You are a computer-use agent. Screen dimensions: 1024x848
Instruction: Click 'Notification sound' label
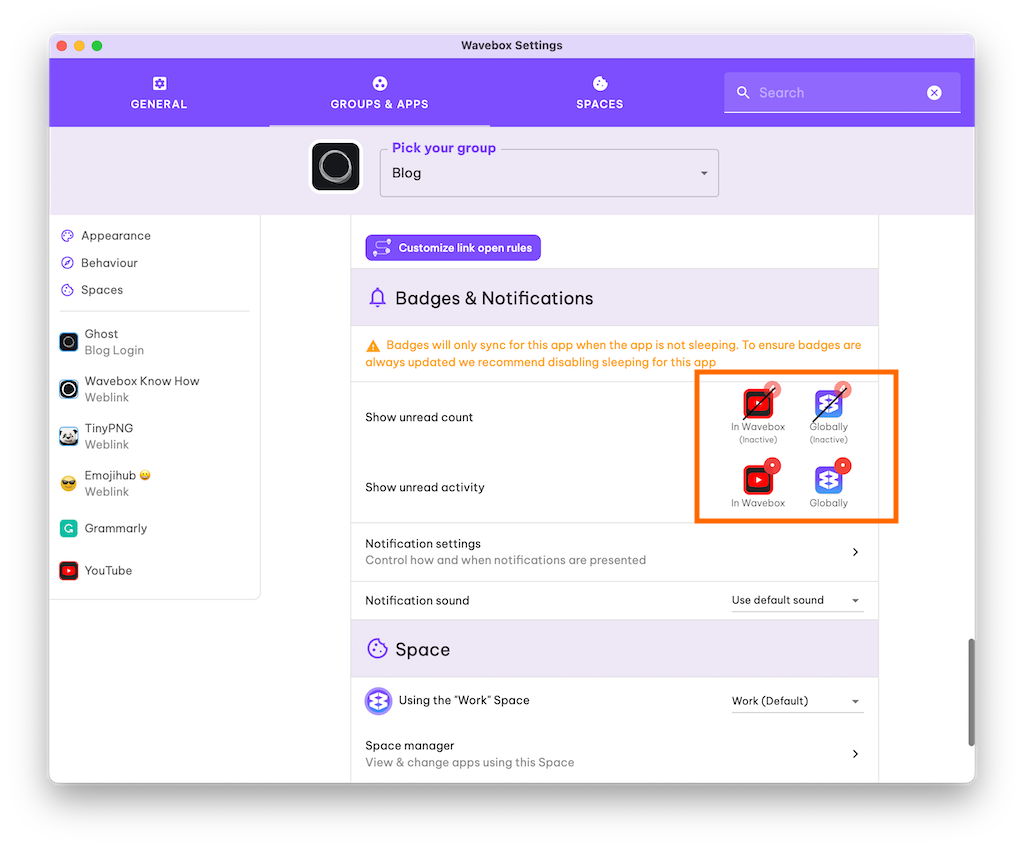[x=417, y=600]
